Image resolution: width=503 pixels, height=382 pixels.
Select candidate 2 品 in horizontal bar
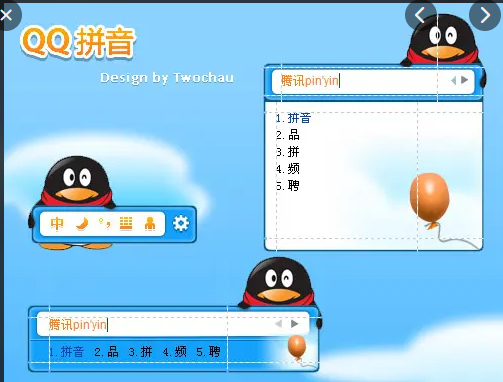pos(106,352)
